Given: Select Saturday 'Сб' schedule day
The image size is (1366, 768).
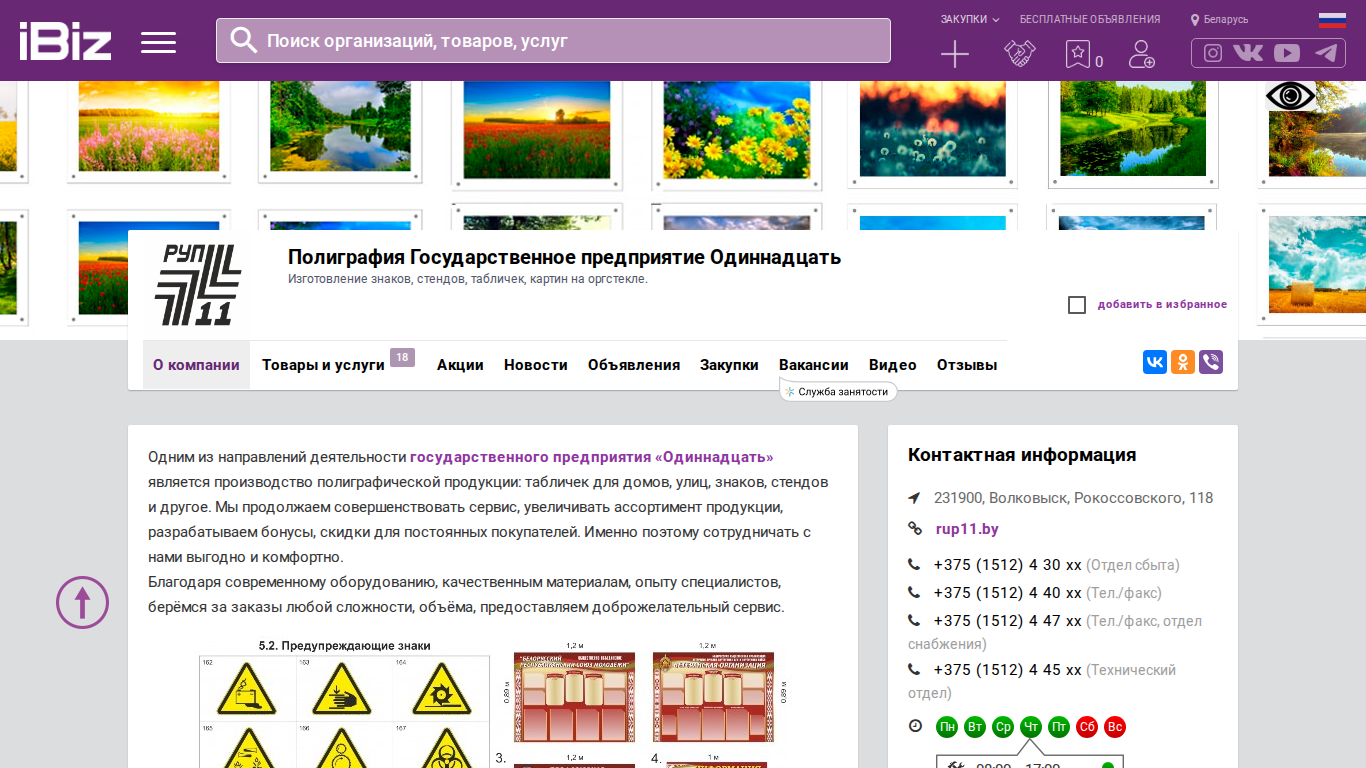Looking at the screenshot, I should point(1087,727).
